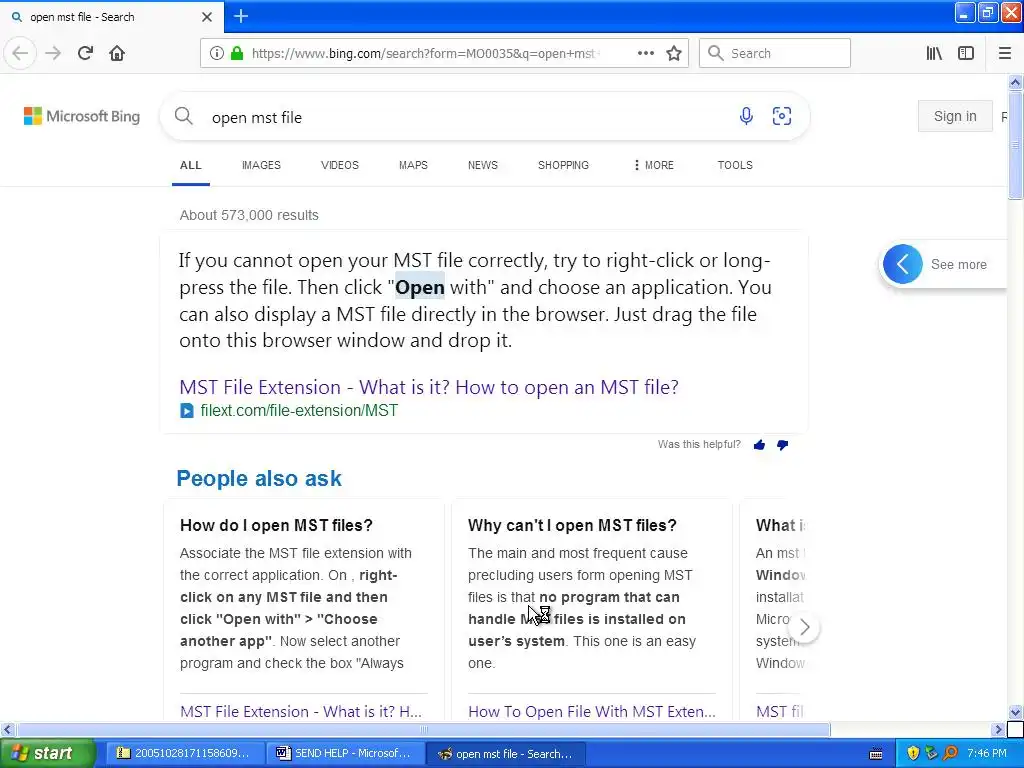Open 'MST File Extension - What is it? H...' card link
This screenshot has width=1024, height=768.
click(300, 711)
